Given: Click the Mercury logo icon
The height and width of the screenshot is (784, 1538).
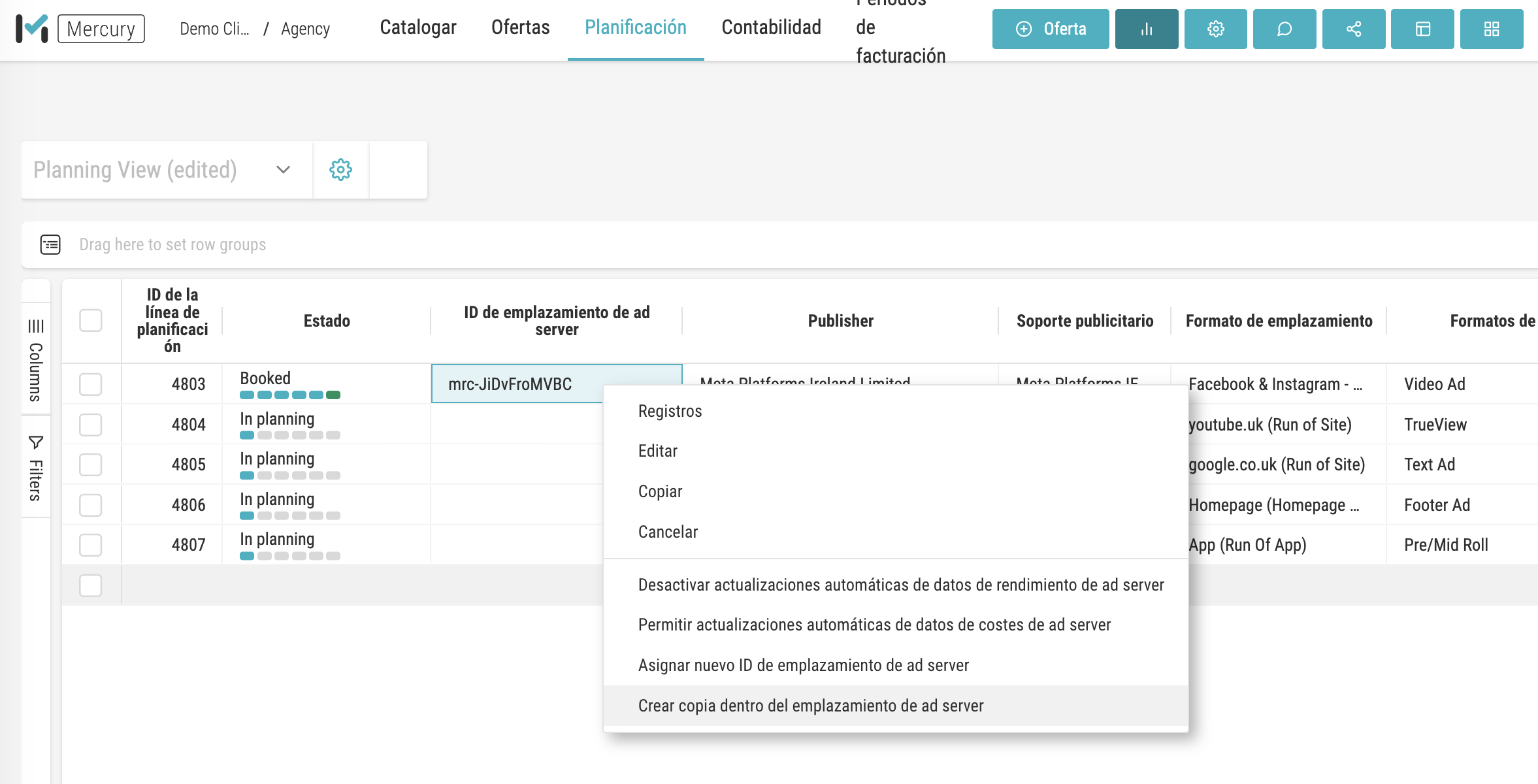Looking at the screenshot, I should [31, 29].
